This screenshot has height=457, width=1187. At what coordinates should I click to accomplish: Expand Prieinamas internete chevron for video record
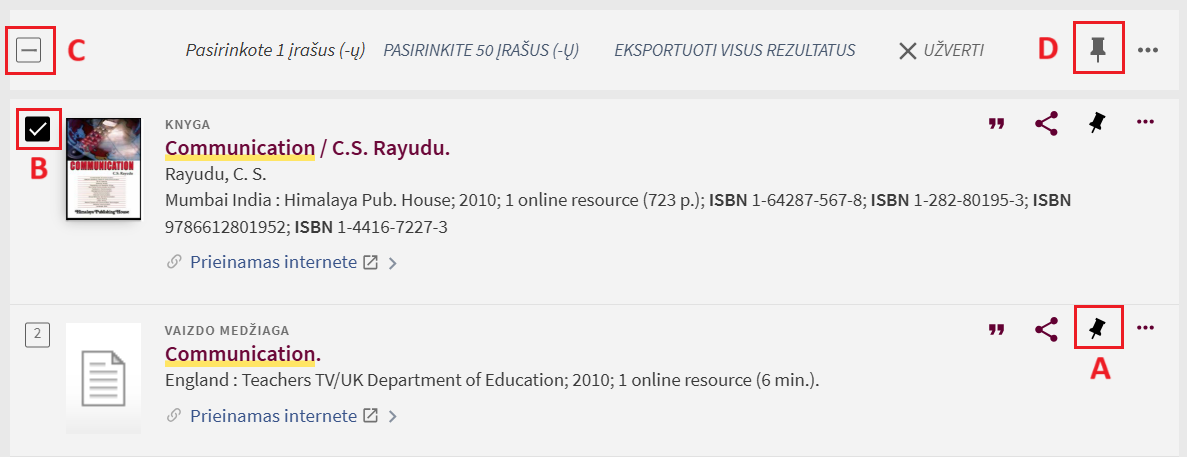[393, 417]
